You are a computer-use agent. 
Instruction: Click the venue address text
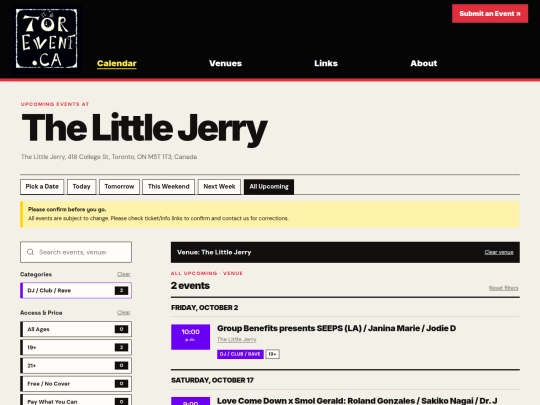click(x=109, y=157)
